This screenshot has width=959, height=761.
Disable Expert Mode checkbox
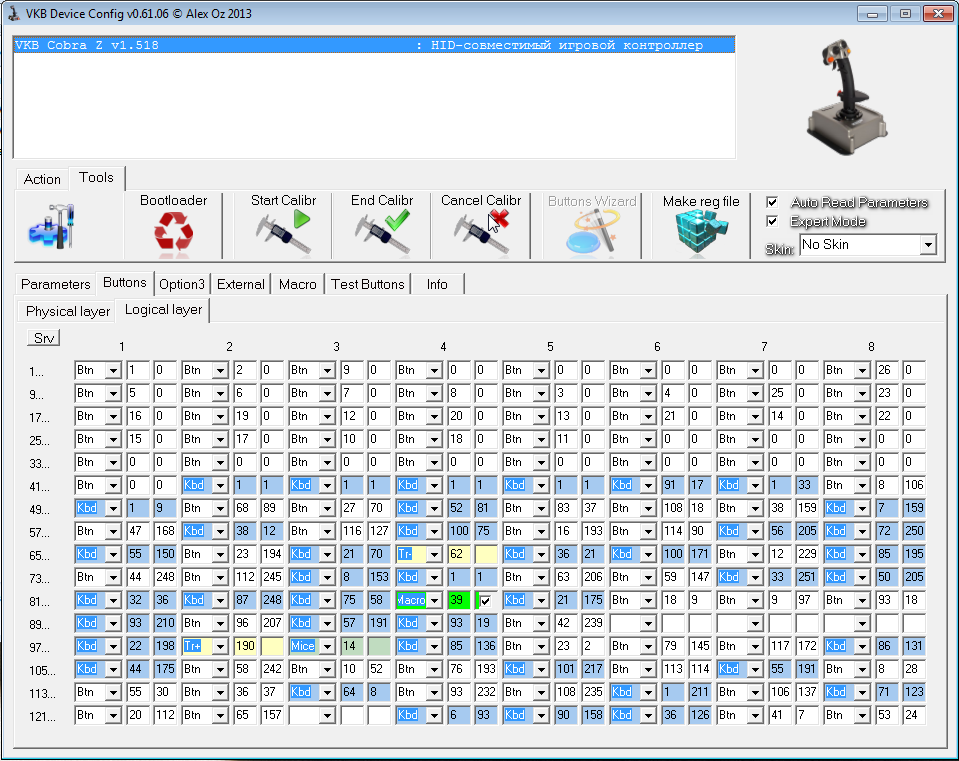tap(772, 221)
